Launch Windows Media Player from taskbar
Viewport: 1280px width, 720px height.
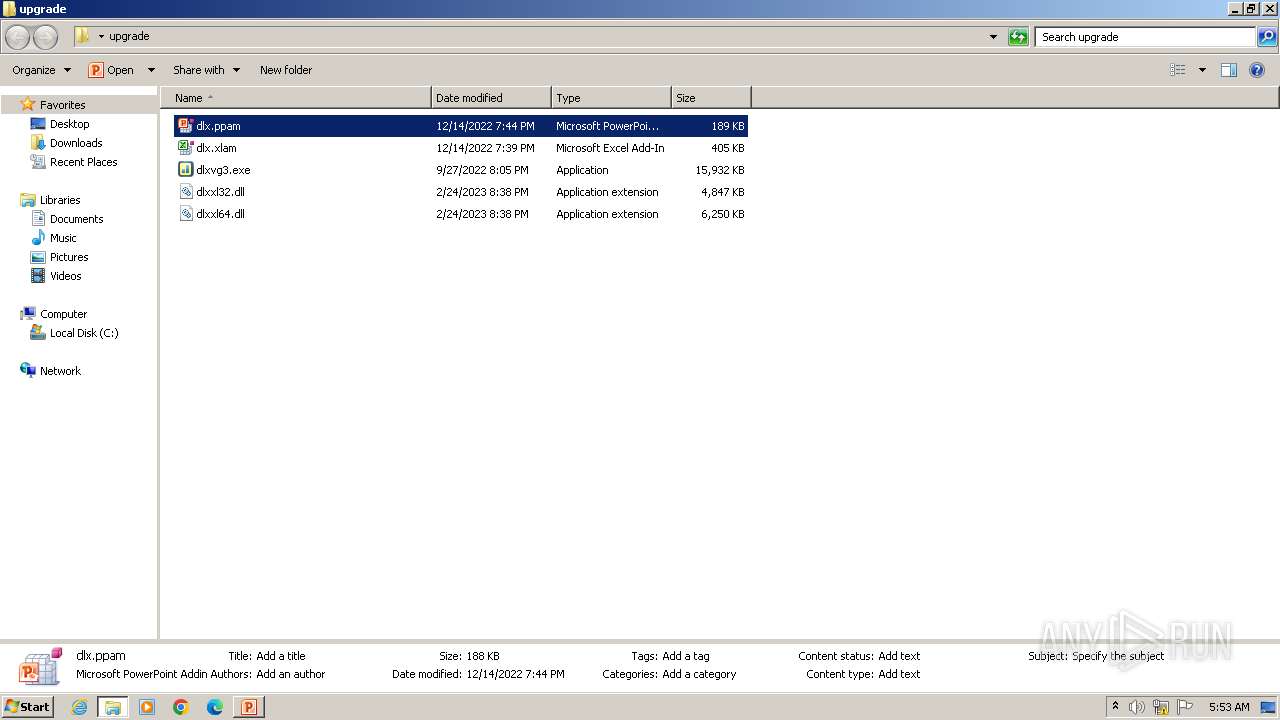pos(147,707)
